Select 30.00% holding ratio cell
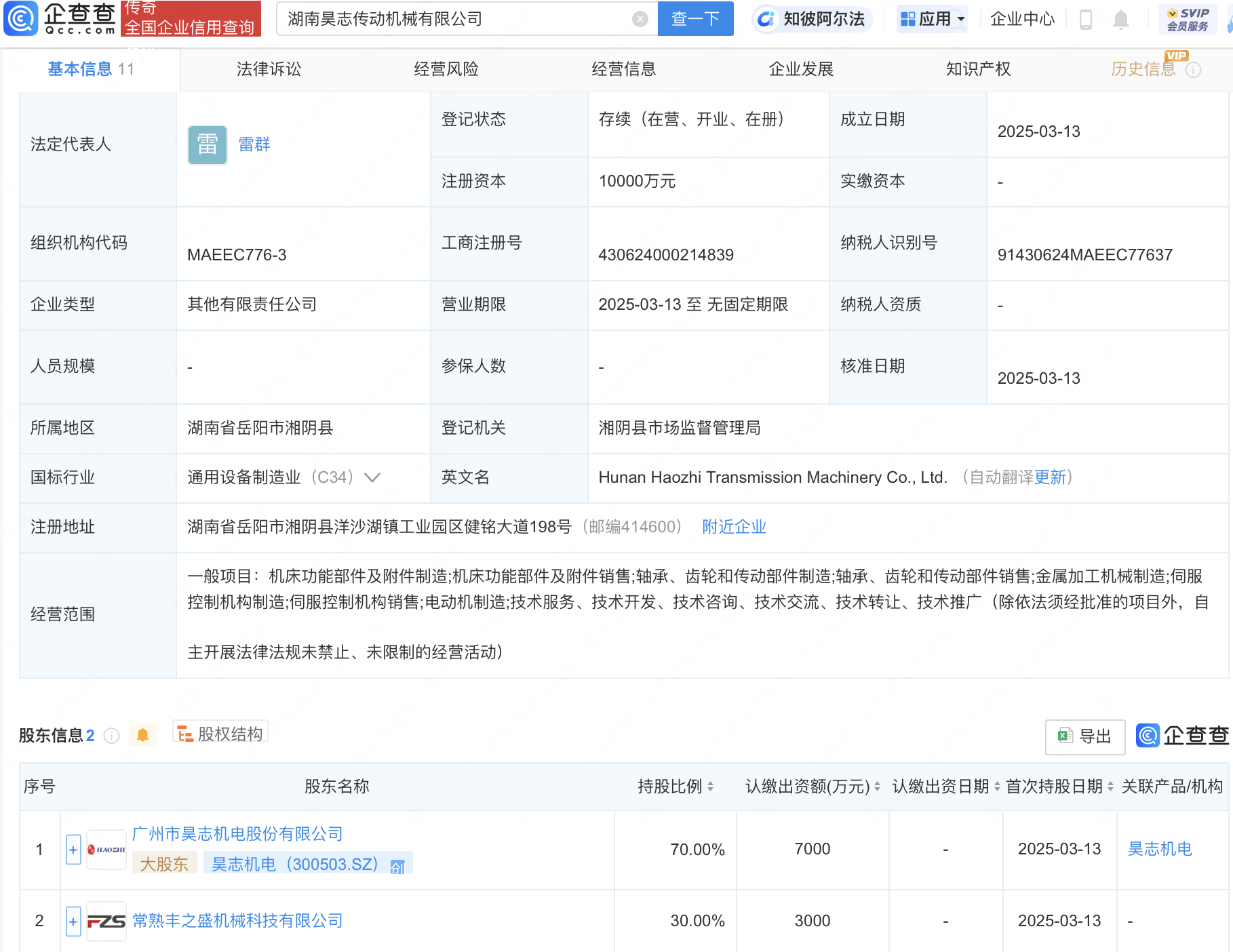The image size is (1233, 952). (697, 921)
